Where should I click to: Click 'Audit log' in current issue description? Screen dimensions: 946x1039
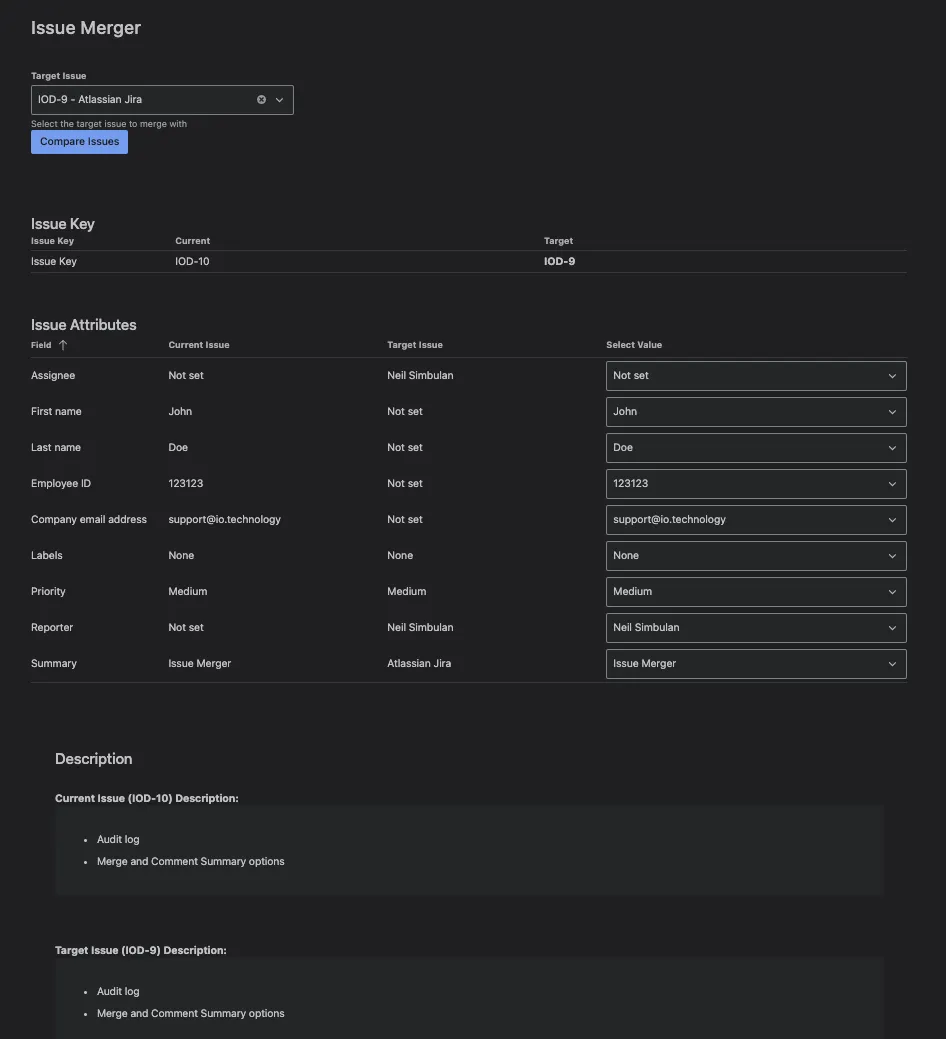pos(118,840)
